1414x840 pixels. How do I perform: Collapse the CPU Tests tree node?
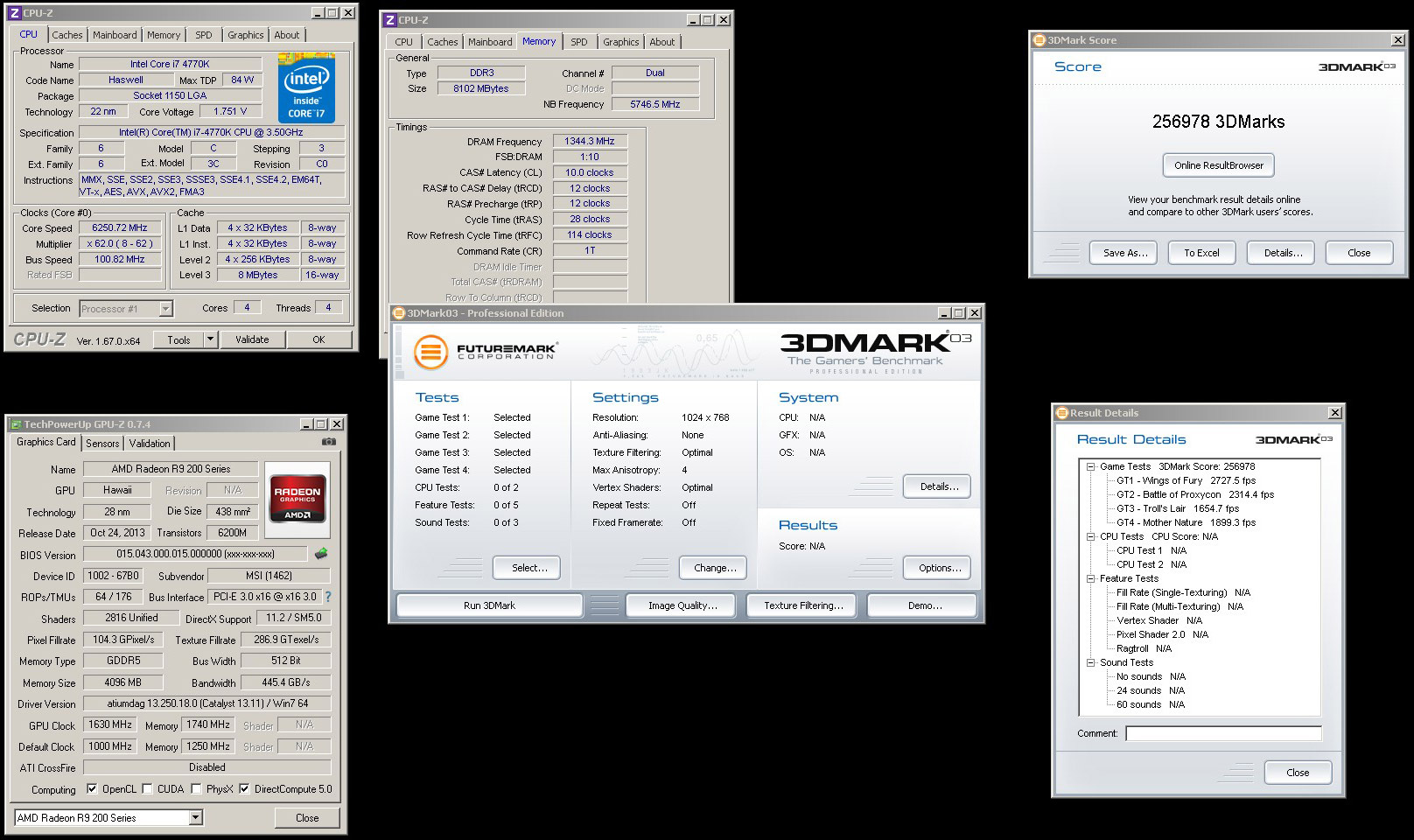(1091, 537)
